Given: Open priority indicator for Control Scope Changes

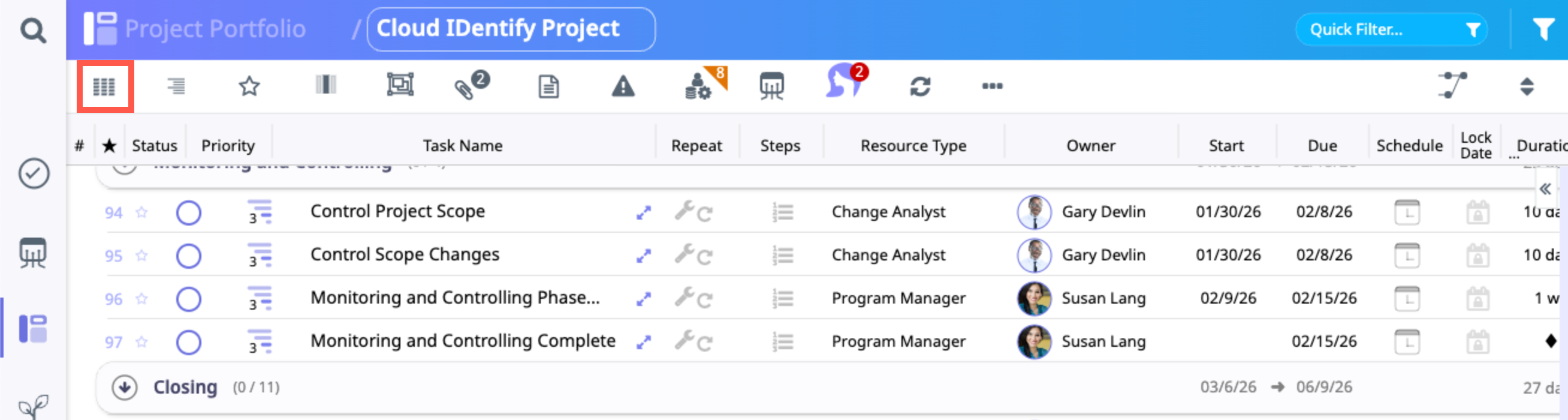Looking at the screenshot, I should coord(260,256).
